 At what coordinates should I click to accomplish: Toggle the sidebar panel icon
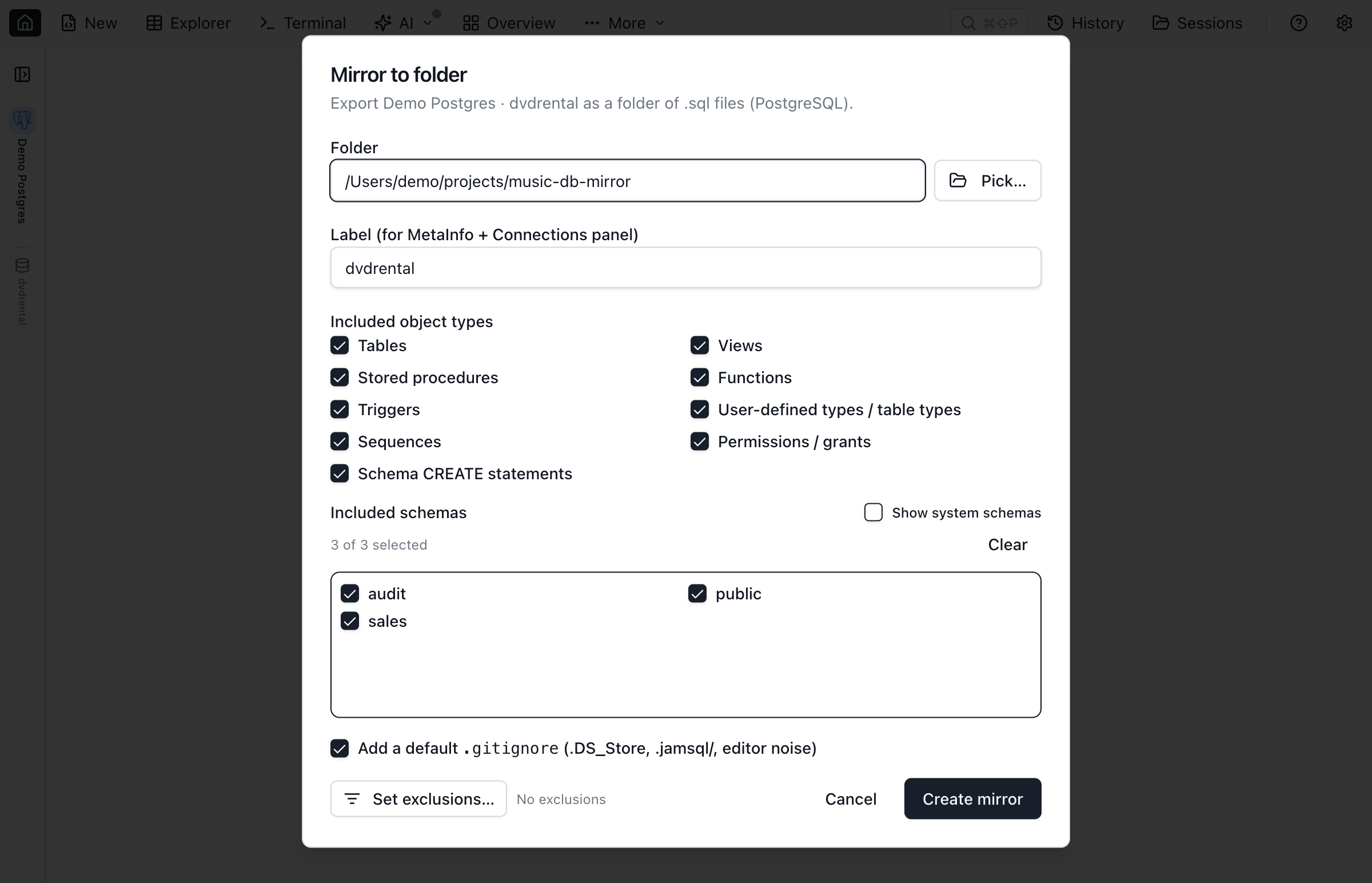click(x=22, y=74)
